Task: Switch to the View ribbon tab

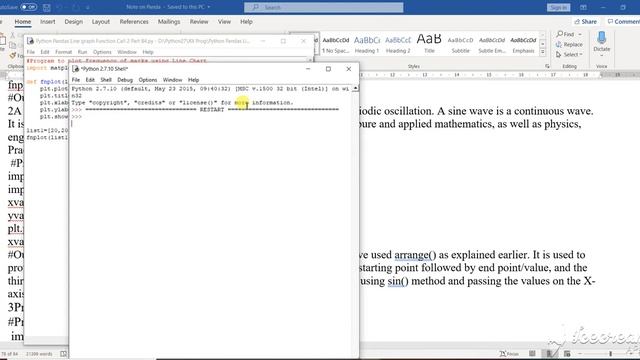Action: coord(224,22)
